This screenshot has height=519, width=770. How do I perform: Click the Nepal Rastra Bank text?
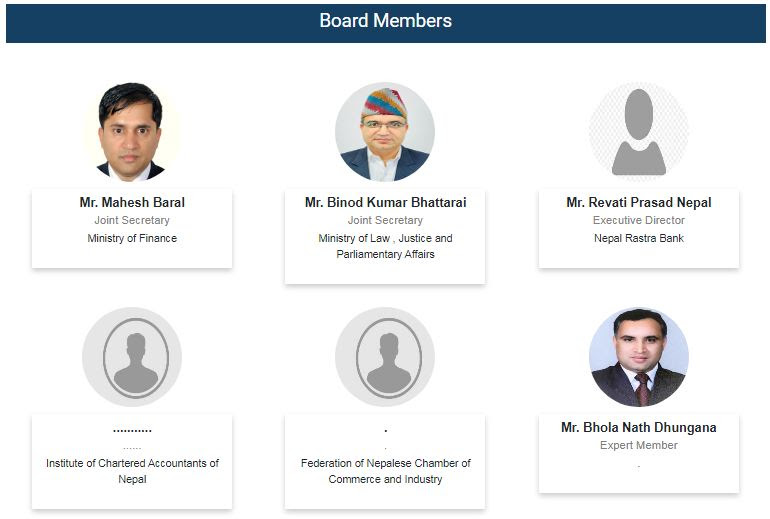click(x=638, y=238)
